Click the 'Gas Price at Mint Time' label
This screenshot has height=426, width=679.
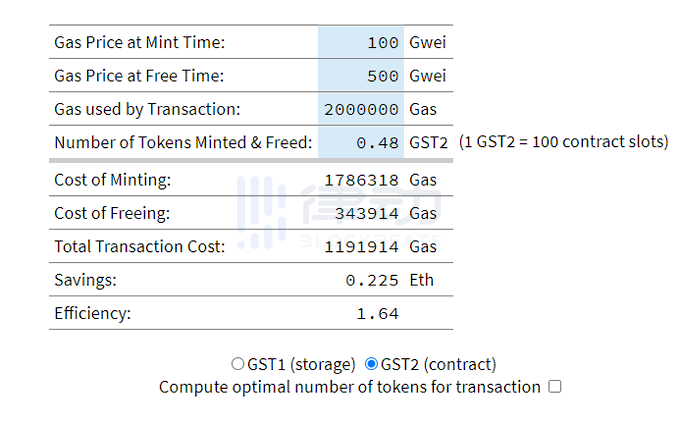pos(139,42)
